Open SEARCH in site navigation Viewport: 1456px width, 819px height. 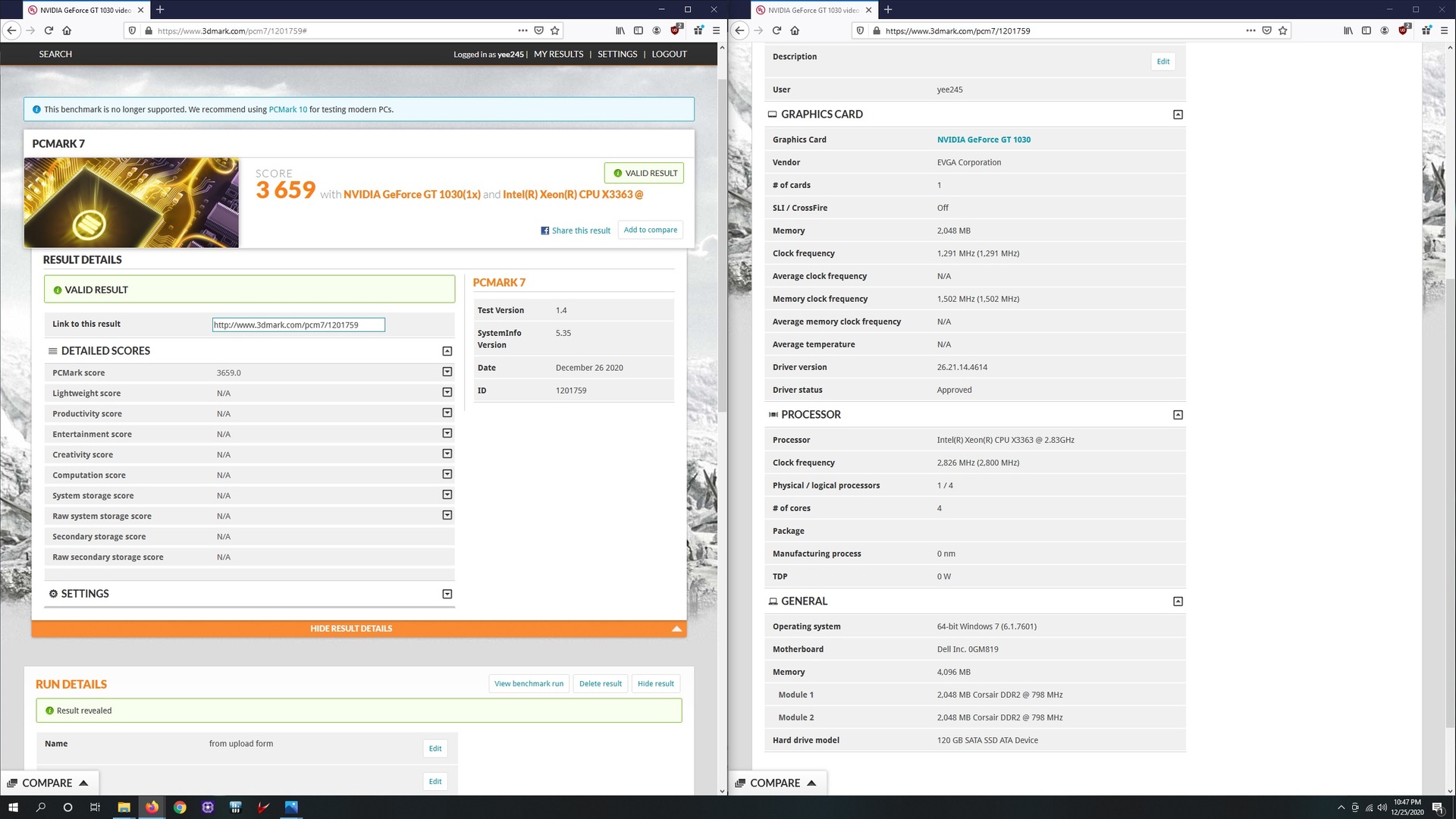pyautogui.click(x=55, y=54)
